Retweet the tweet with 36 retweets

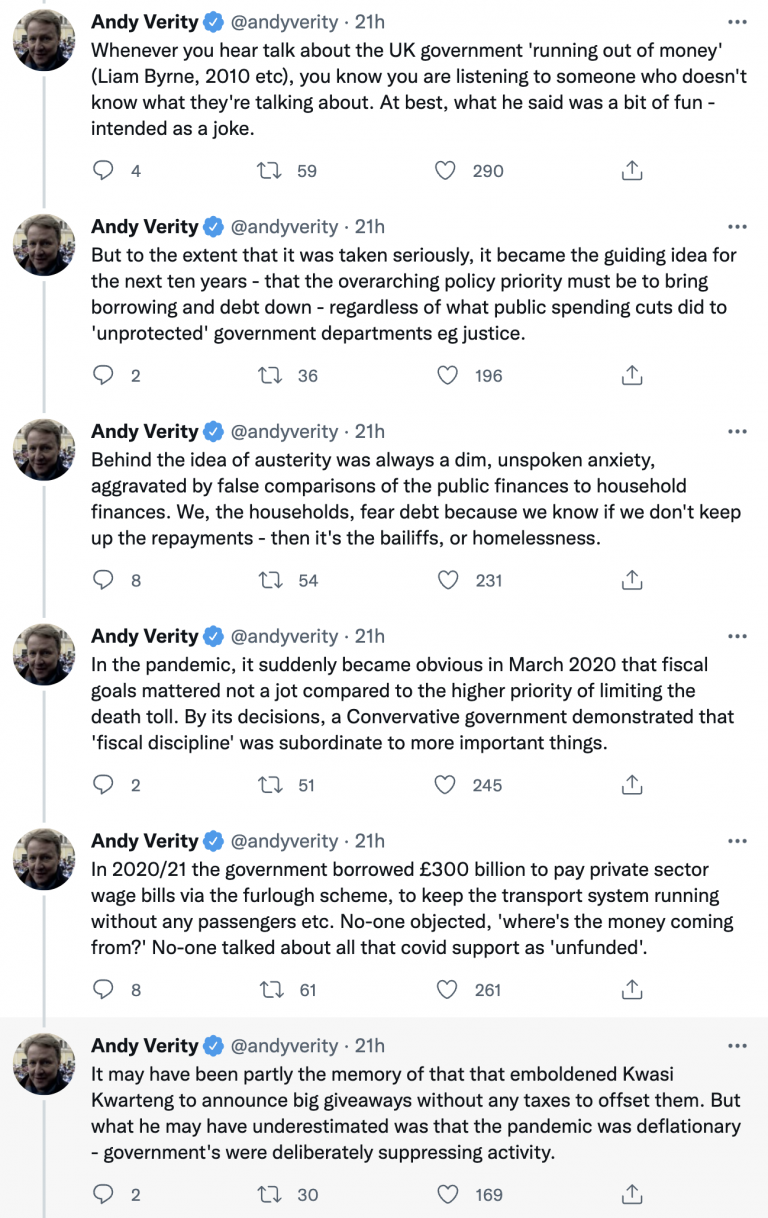268,376
